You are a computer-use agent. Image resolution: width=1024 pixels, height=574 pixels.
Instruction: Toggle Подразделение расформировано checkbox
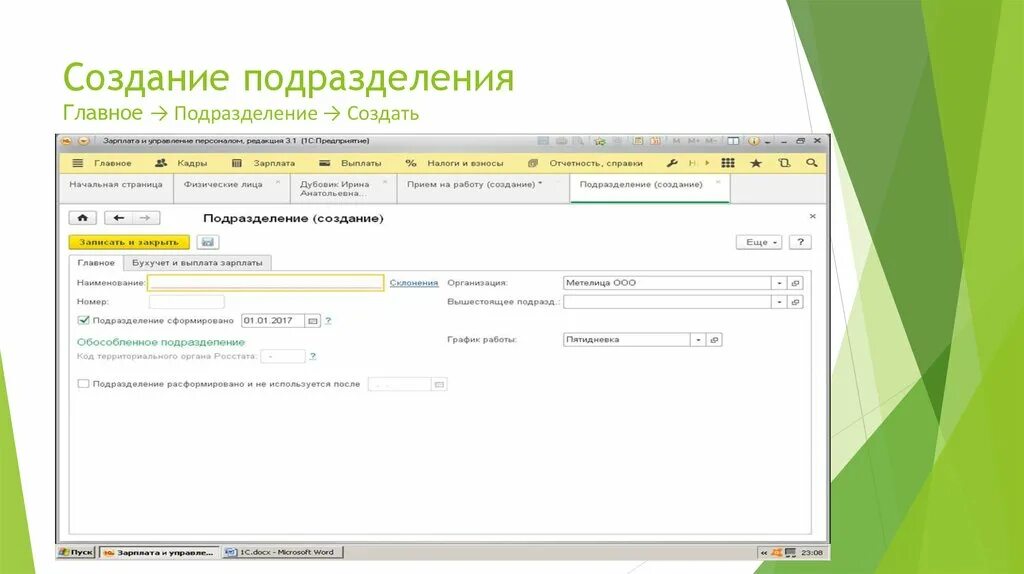83,384
